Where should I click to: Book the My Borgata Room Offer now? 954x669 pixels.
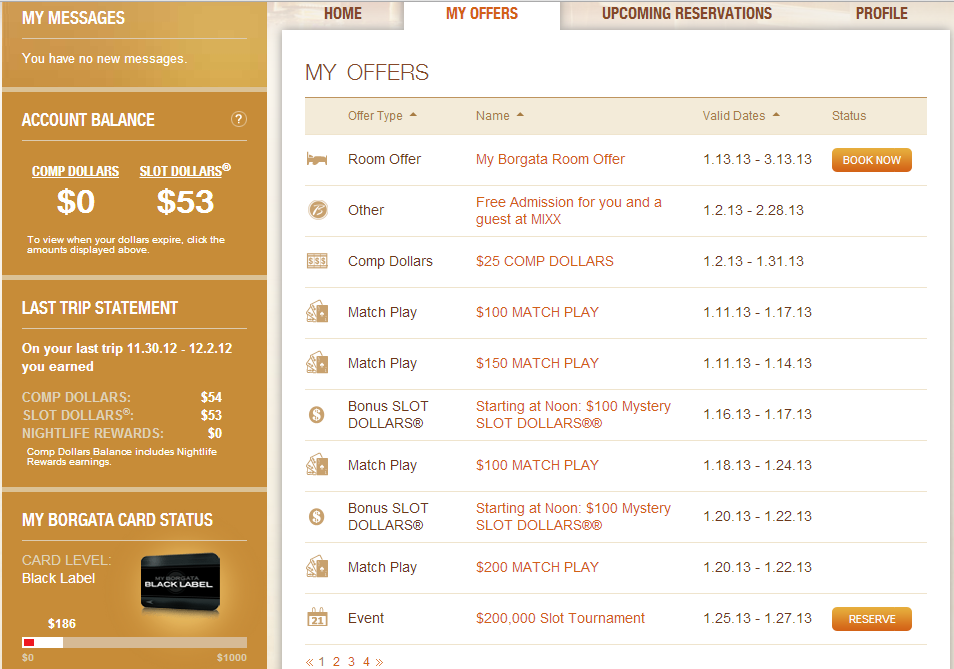(871, 160)
